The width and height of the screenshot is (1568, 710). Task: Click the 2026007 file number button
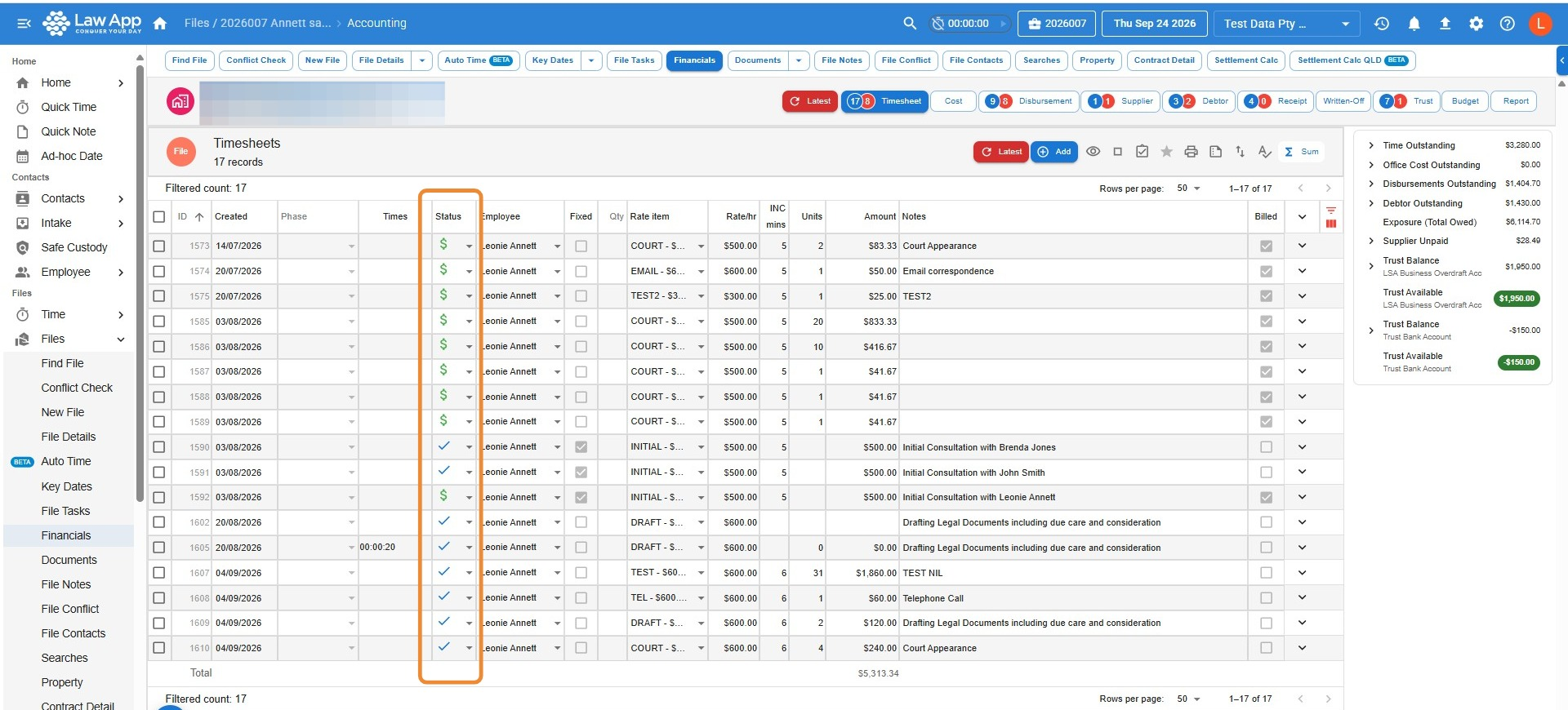tap(1057, 24)
